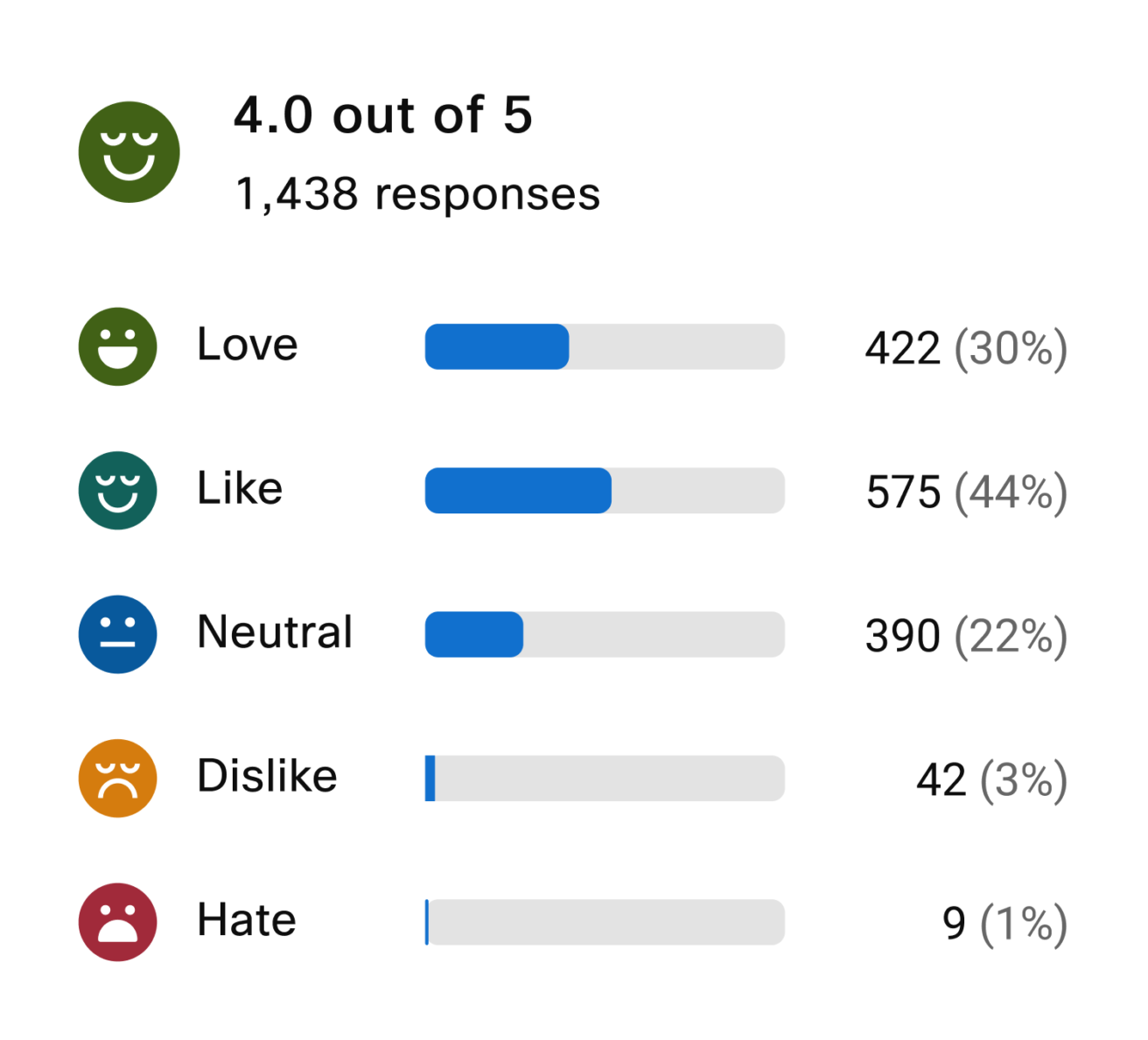The image size is (1148, 1040).
Task: Click the Like rating label
Action: click(240, 488)
